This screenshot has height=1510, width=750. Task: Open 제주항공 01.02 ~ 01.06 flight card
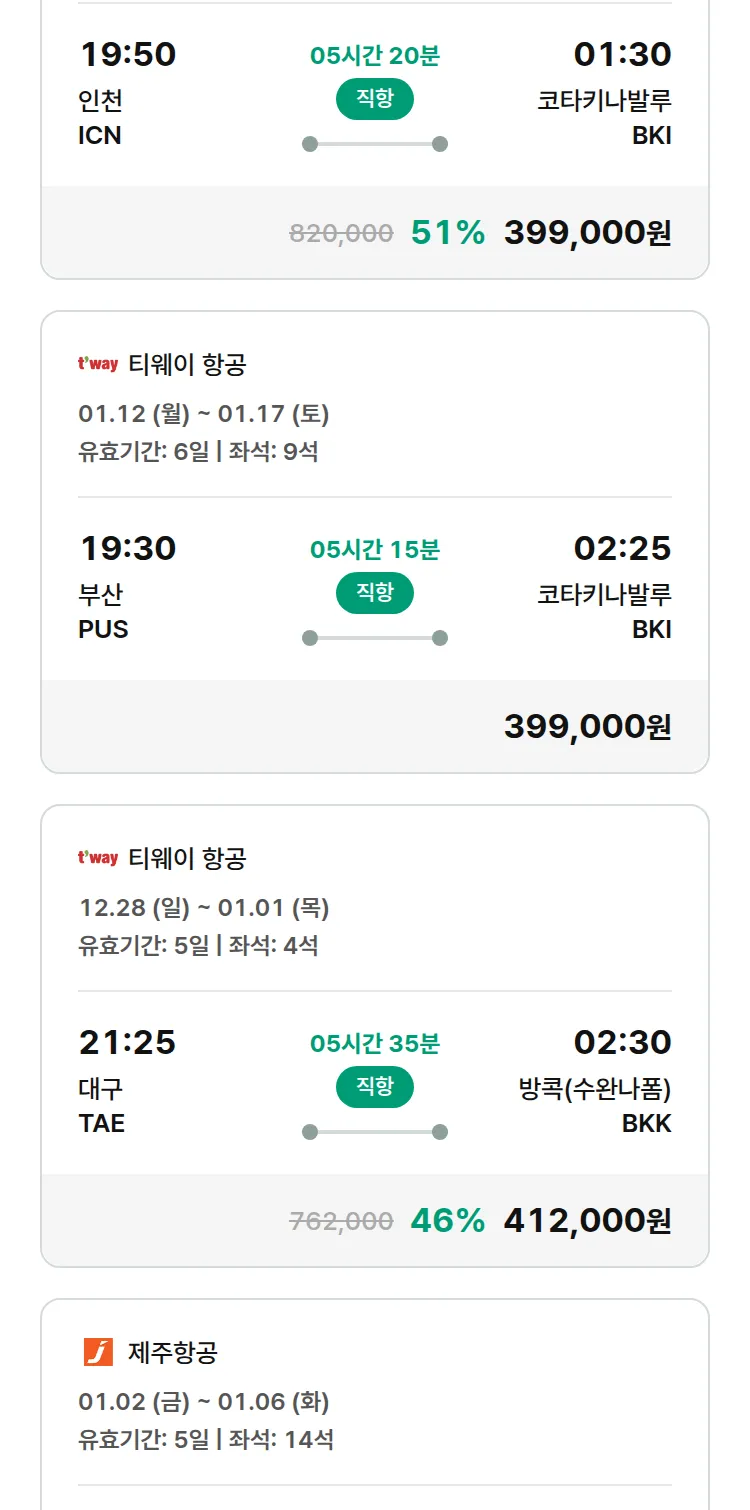pos(375,1400)
